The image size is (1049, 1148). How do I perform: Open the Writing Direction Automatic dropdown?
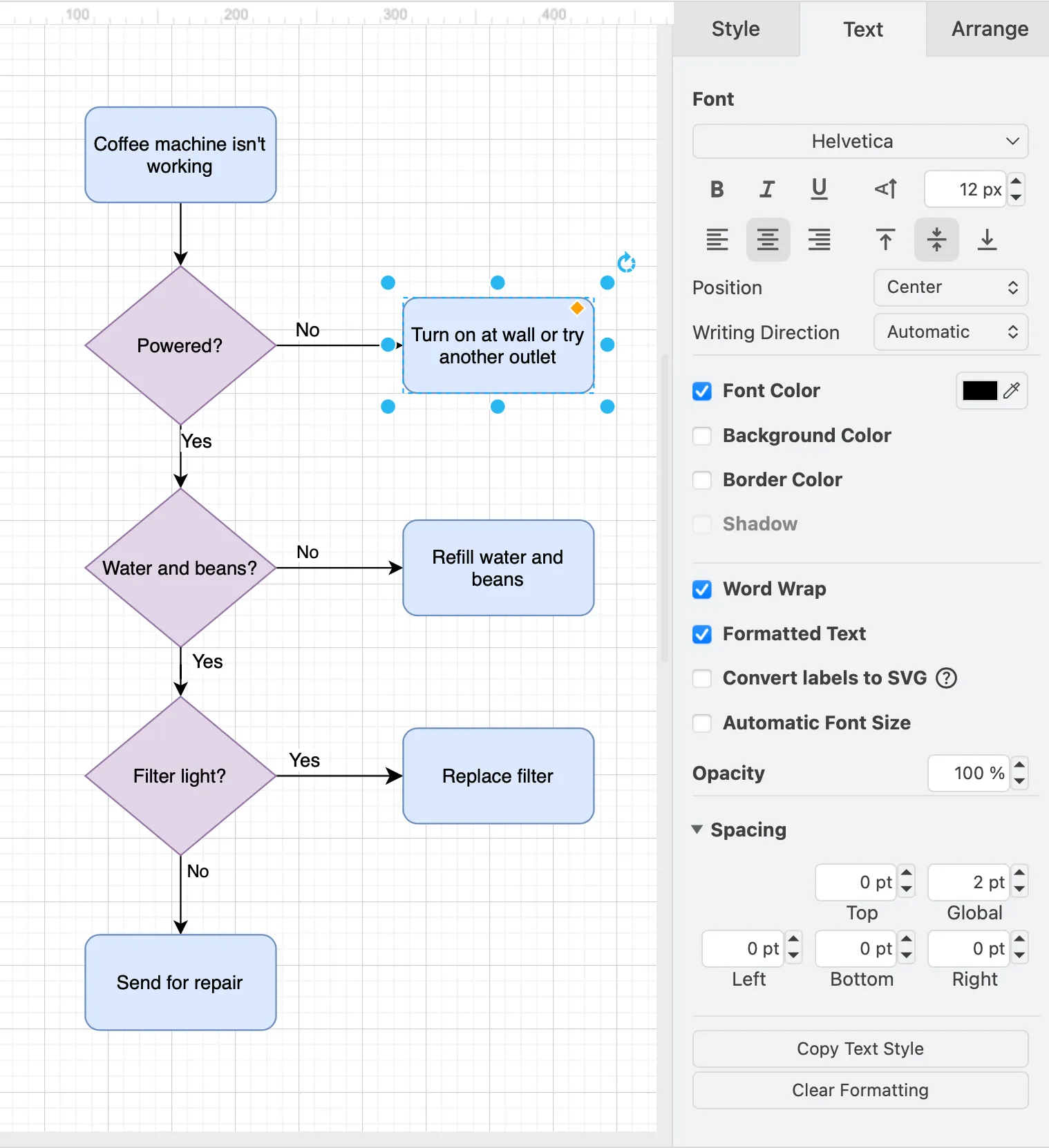(951, 332)
